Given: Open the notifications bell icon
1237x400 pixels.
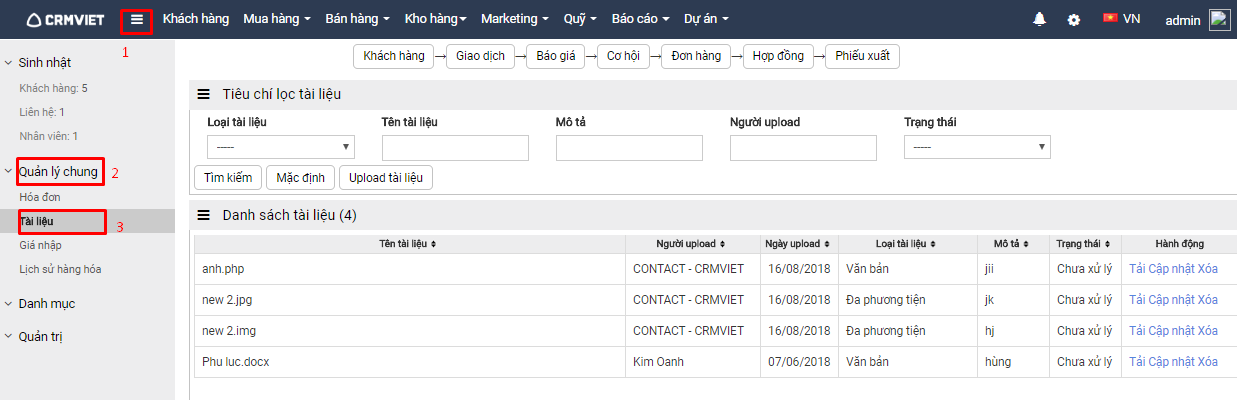Looking at the screenshot, I should [x=1040, y=19].
